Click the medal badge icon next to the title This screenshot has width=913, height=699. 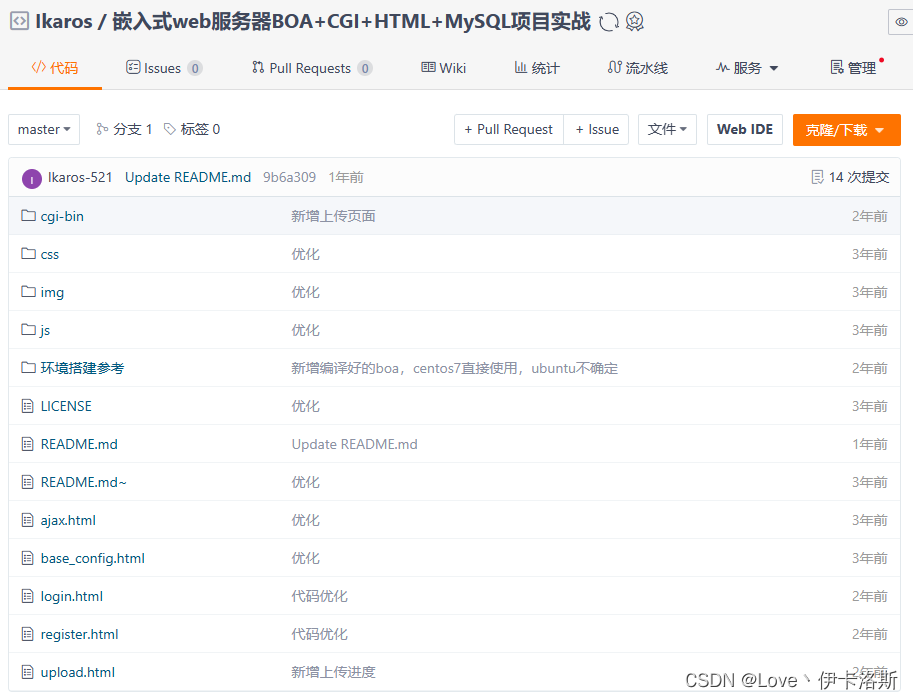[635, 21]
